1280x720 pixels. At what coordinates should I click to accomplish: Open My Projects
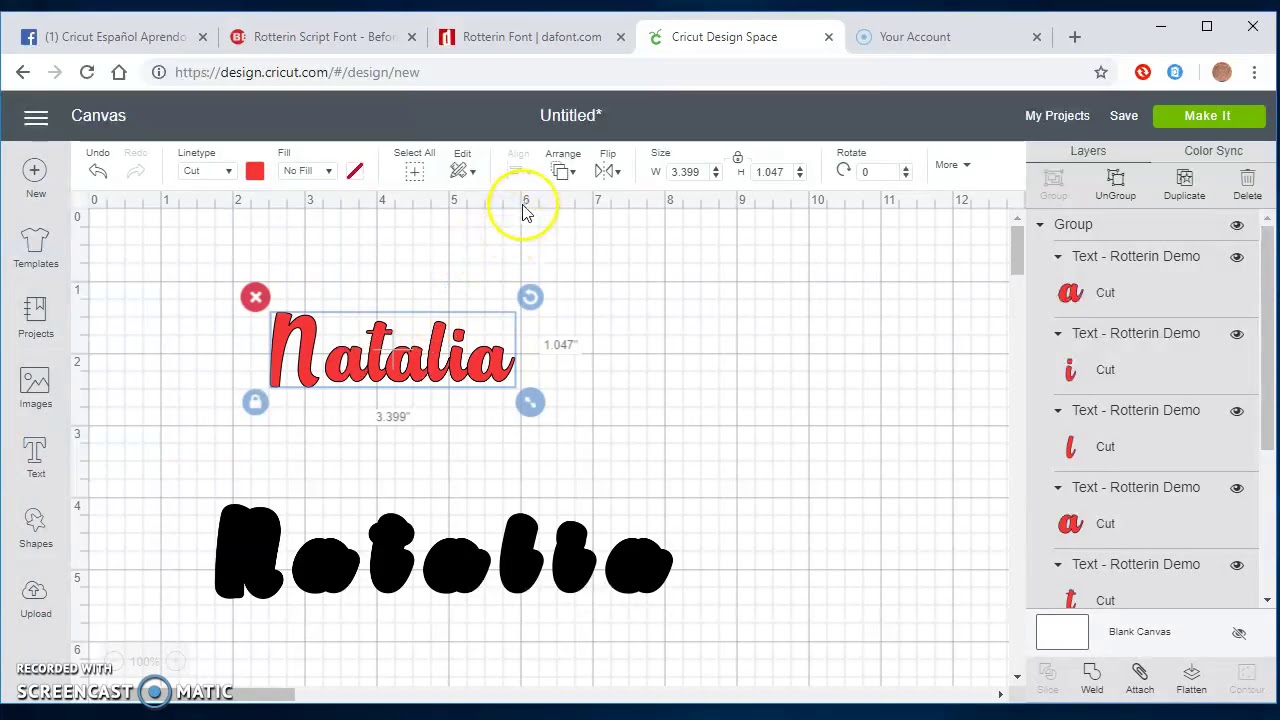click(x=1057, y=116)
